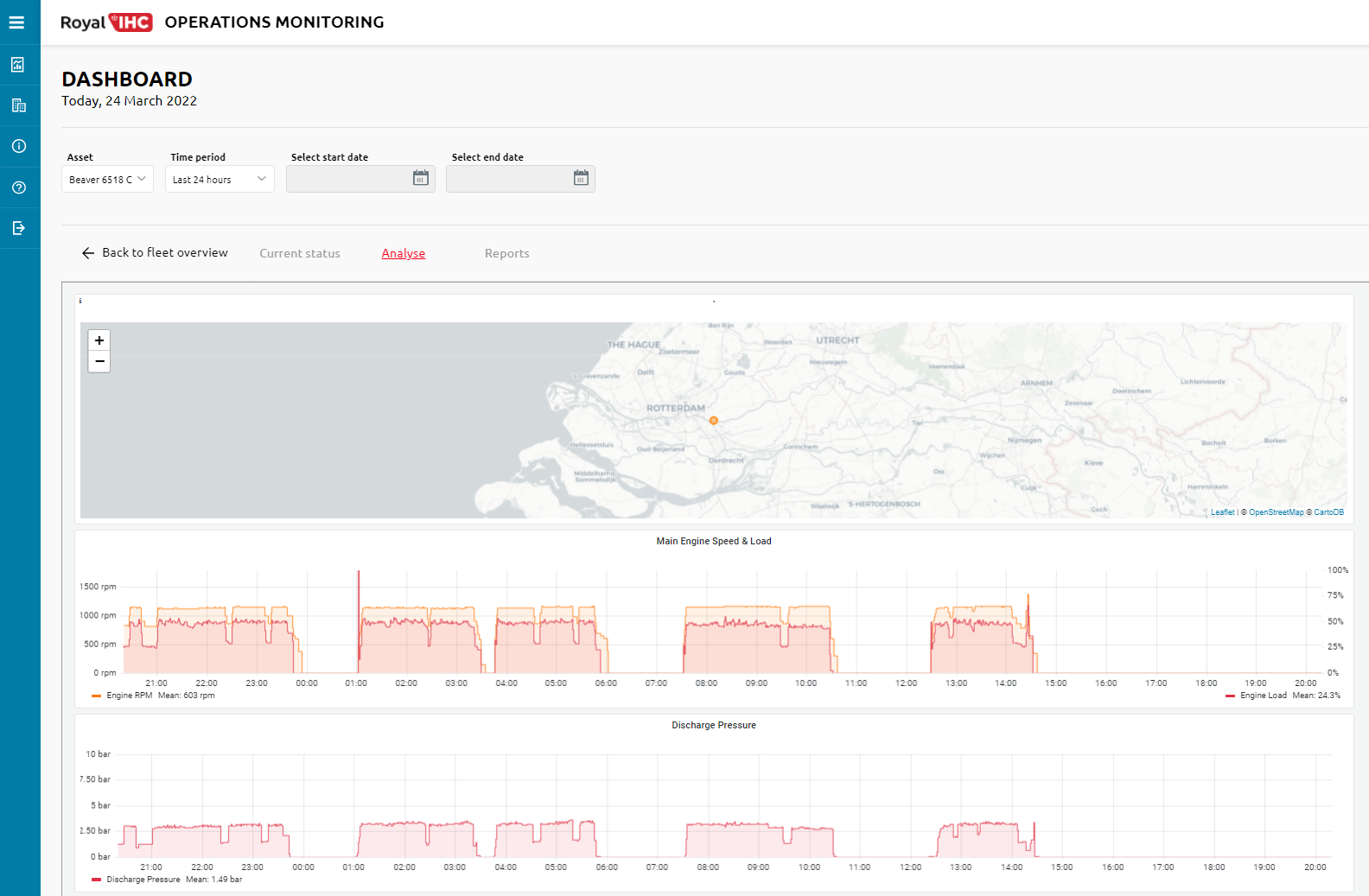Select the Analyse tab
The height and width of the screenshot is (896, 1369).
tap(404, 253)
